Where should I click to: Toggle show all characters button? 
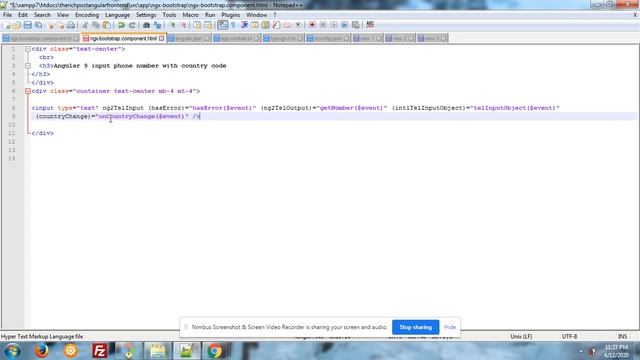pyautogui.click(x=233, y=25)
